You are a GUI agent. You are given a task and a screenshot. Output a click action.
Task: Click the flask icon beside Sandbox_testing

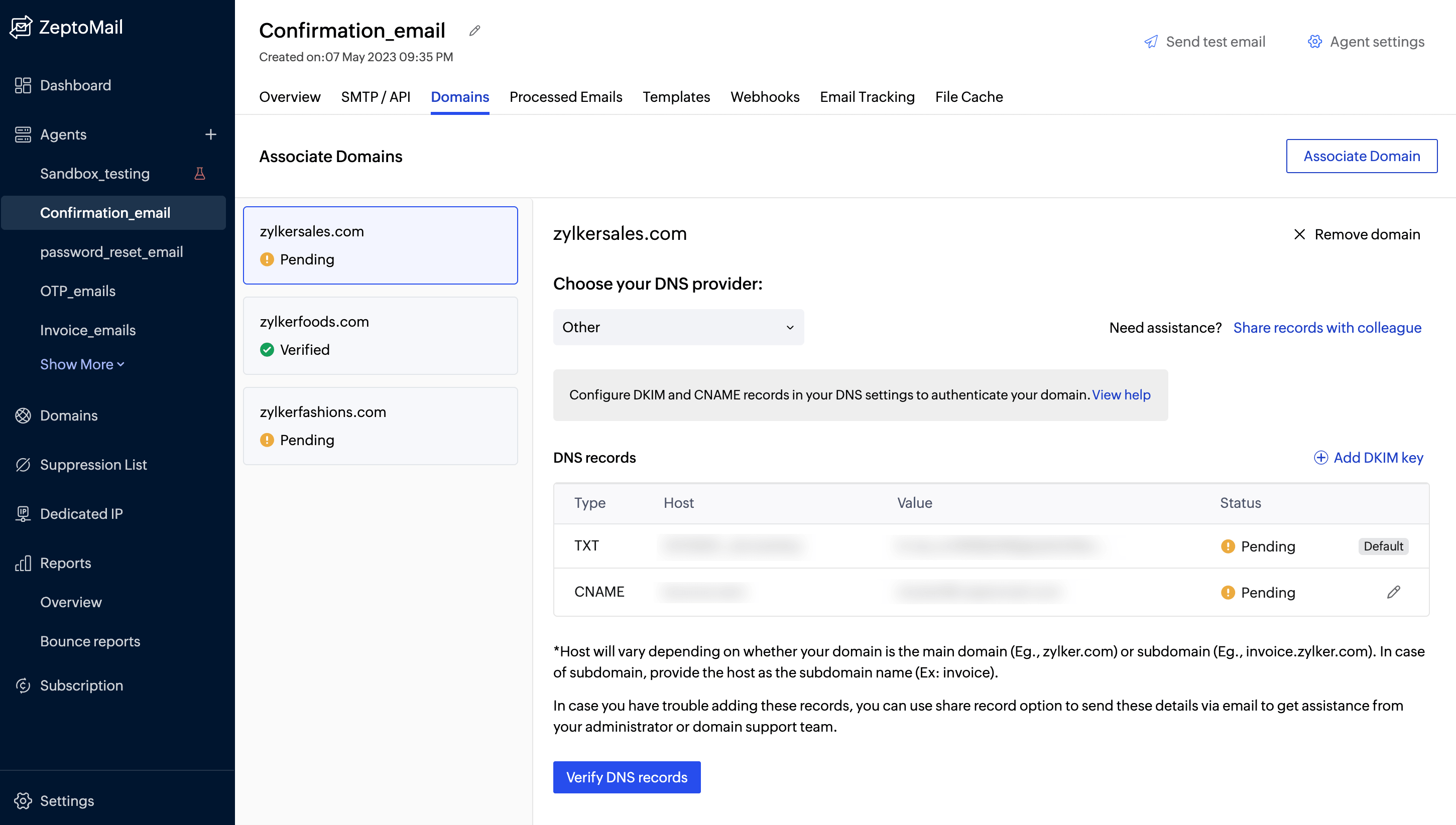click(200, 174)
